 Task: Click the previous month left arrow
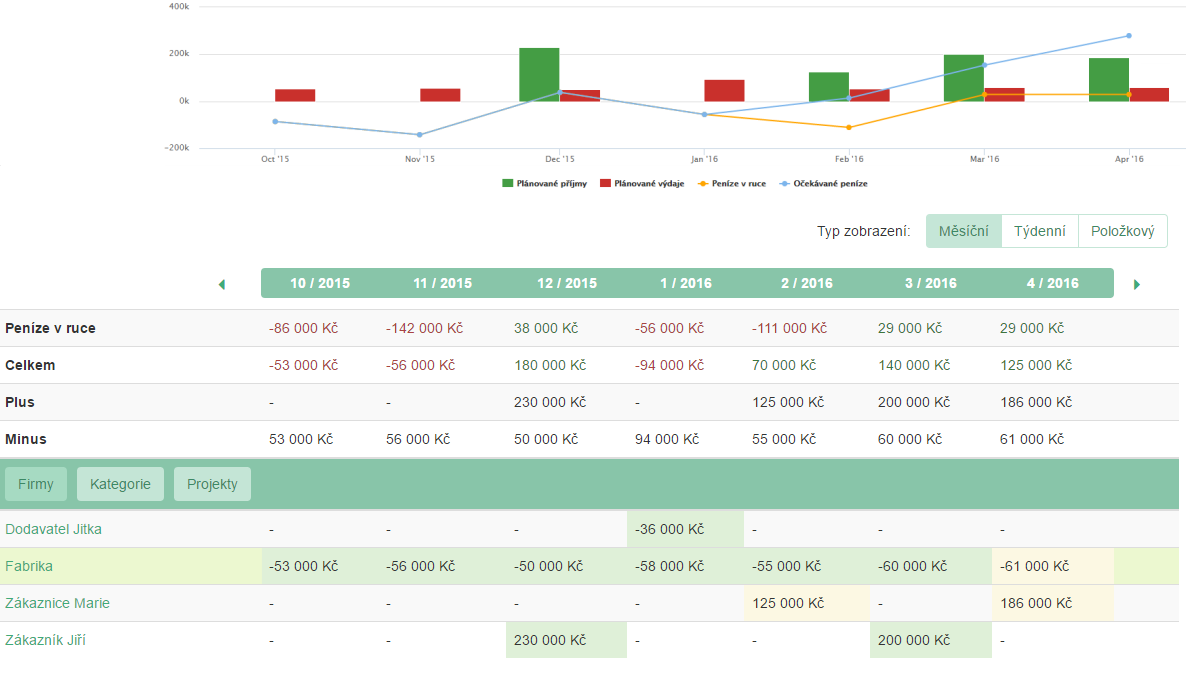click(x=221, y=284)
